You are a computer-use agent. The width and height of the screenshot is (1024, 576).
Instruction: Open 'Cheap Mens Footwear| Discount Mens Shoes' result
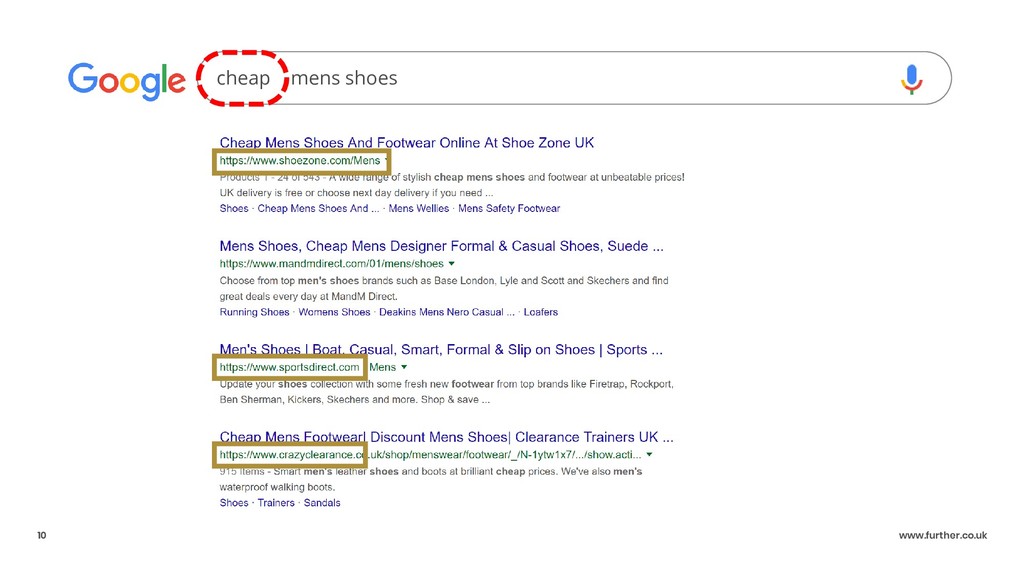coord(447,437)
